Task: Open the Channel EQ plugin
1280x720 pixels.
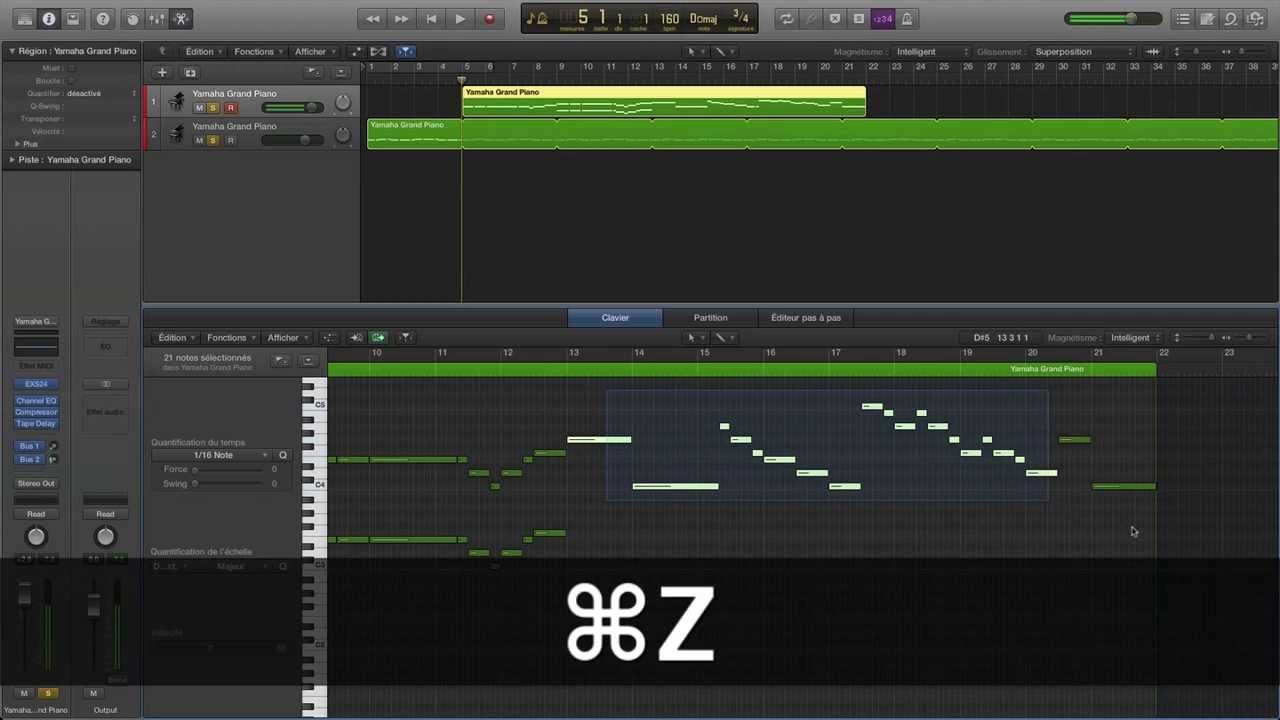Action: (x=36, y=401)
